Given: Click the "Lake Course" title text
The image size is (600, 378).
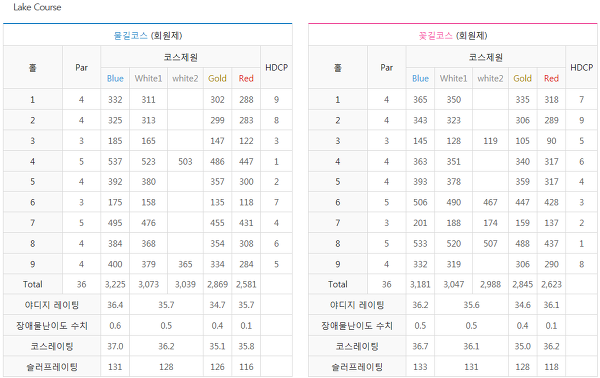Looking at the screenshot, I should [37, 7].
